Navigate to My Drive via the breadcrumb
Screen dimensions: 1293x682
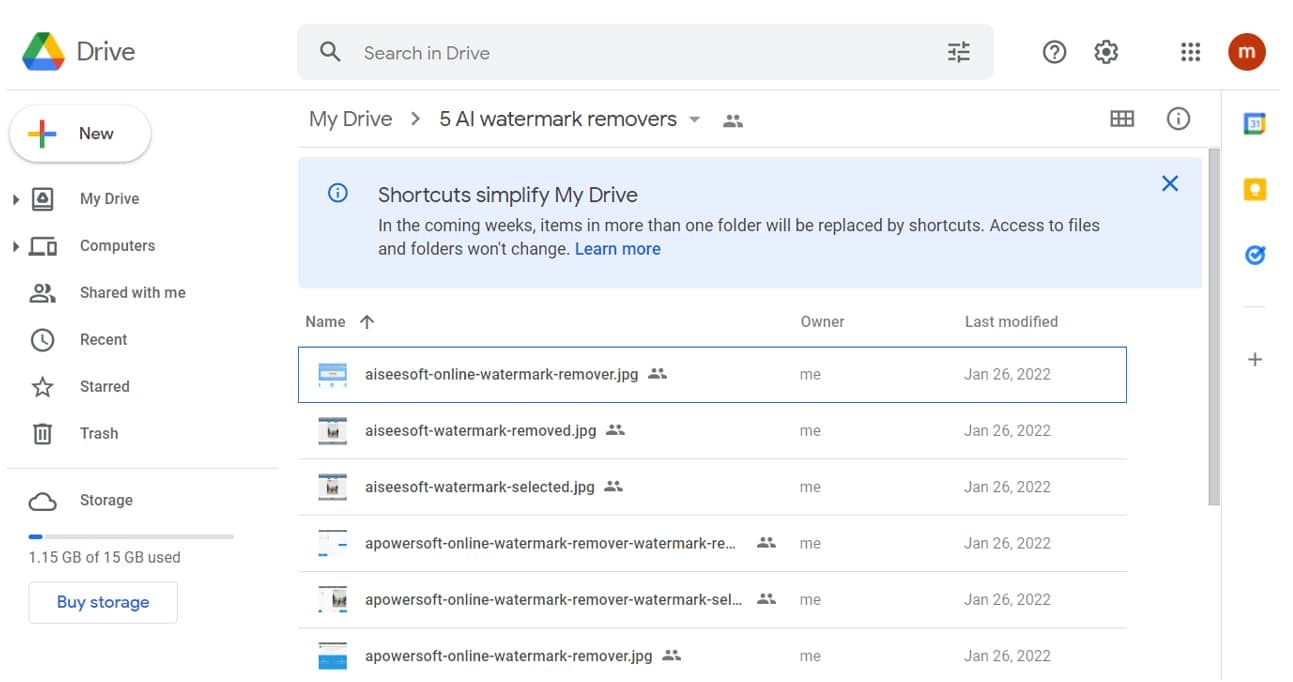click(x=350, y=118)
